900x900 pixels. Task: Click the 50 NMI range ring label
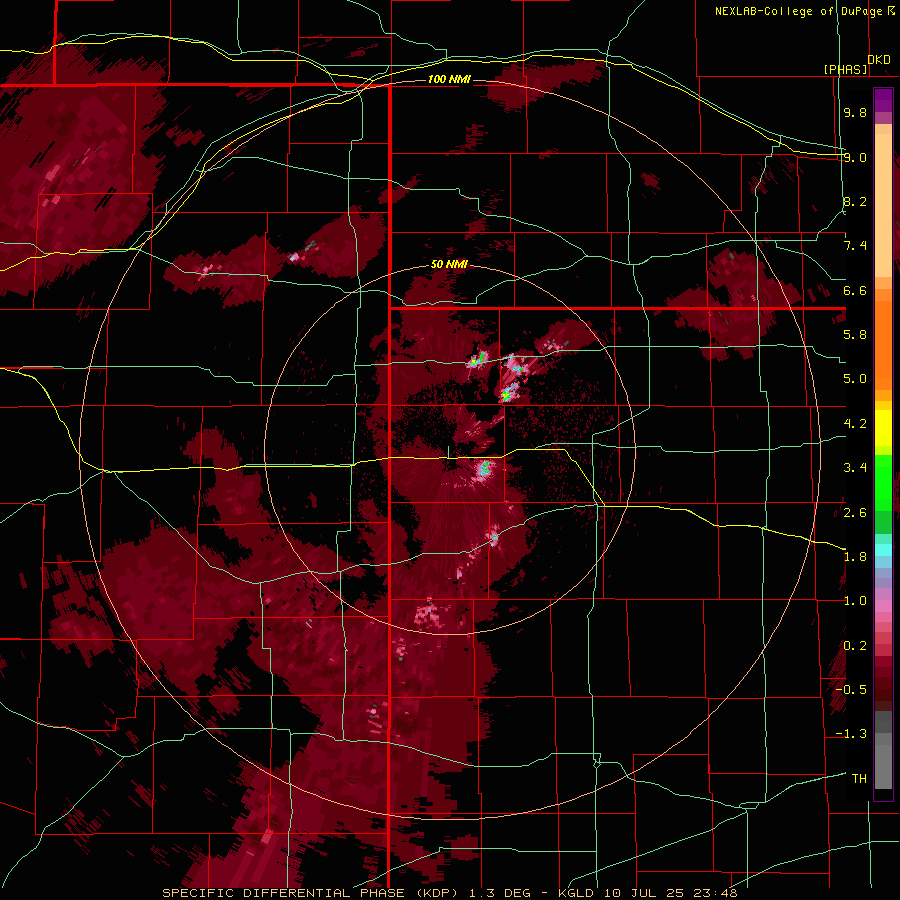click(x=449, y=264)
